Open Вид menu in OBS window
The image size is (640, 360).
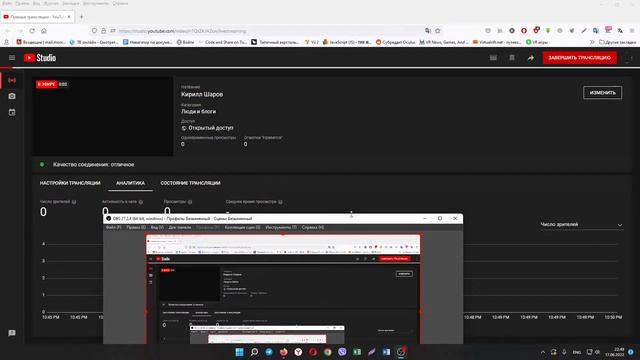[x=157, y=227]
